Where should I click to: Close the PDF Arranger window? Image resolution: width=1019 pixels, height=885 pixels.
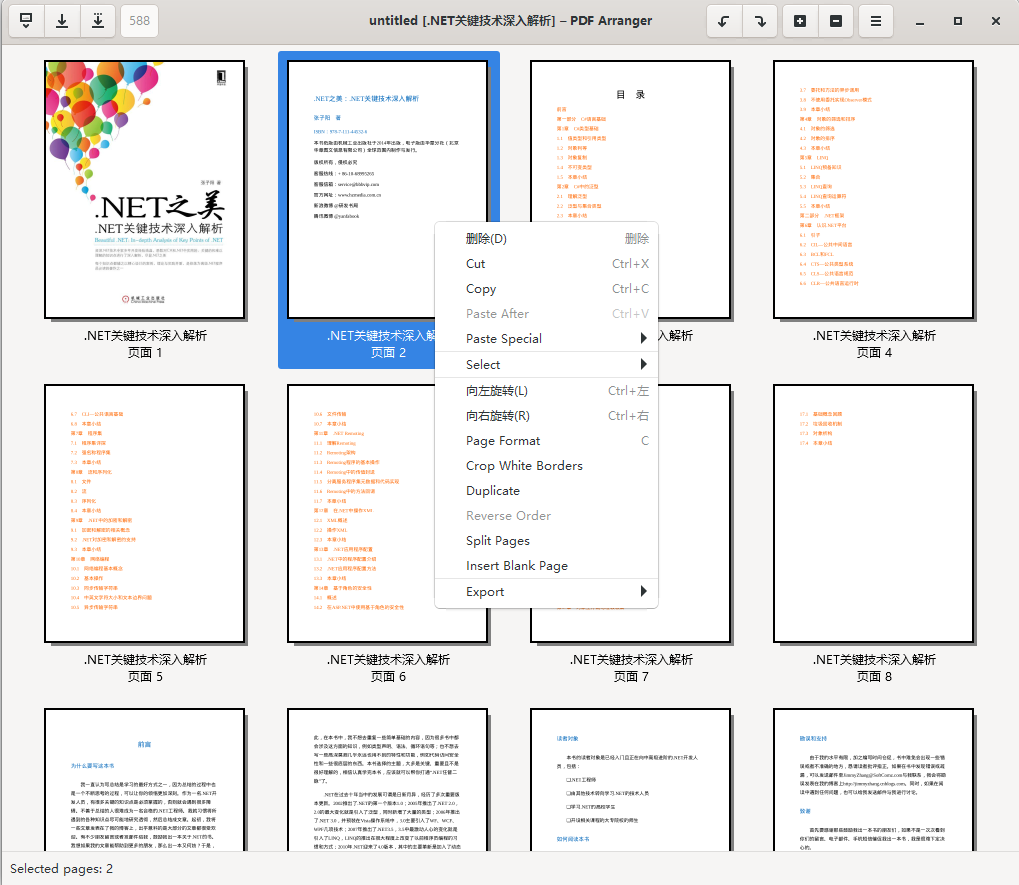[x=996, y=21]
